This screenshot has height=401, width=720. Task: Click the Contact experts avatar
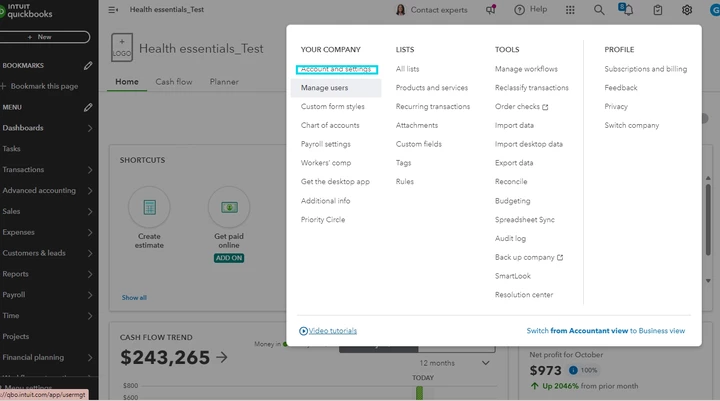pos(400,10)
